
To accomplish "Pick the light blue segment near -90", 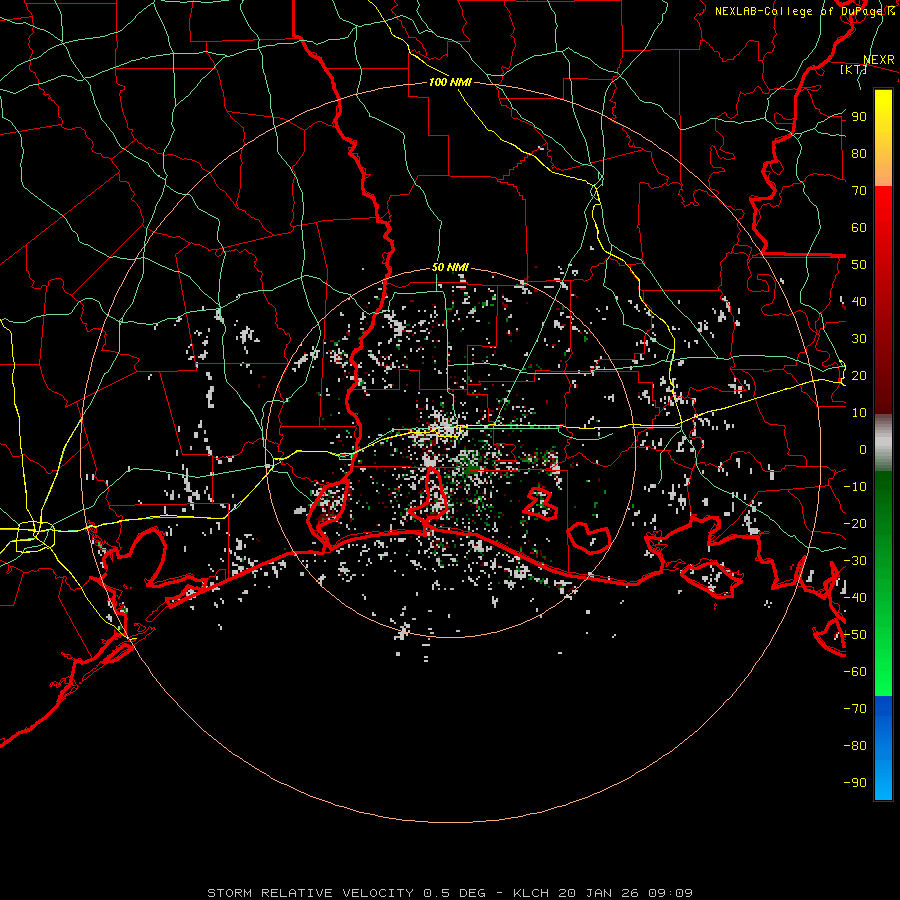I will (883, 781).
